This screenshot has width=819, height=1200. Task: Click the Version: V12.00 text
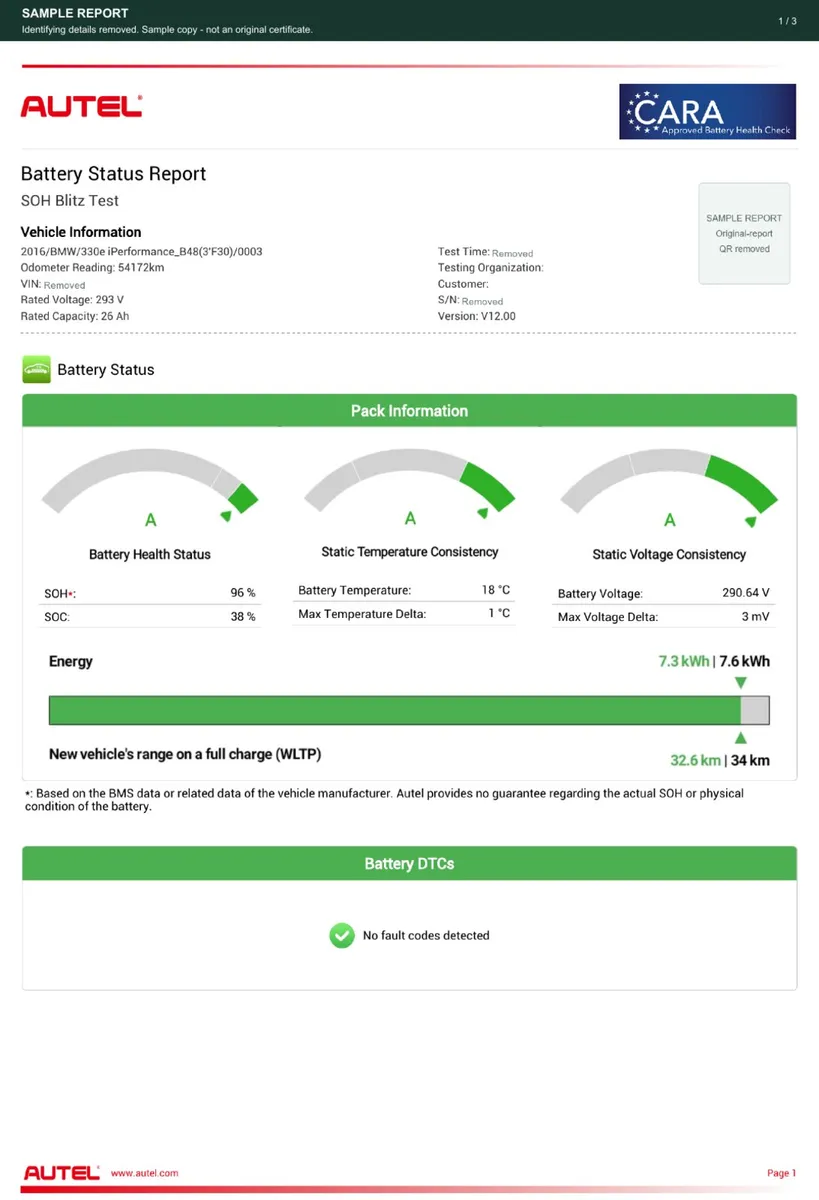tap(477, 316)
